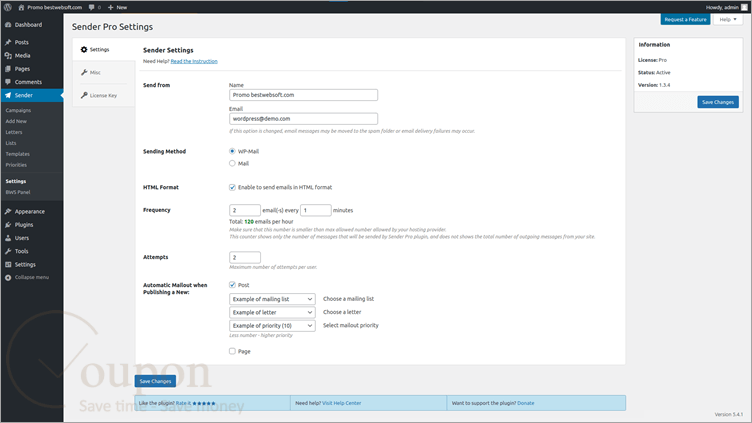
Task: Open the License Key tab
Action: [103, 95]
